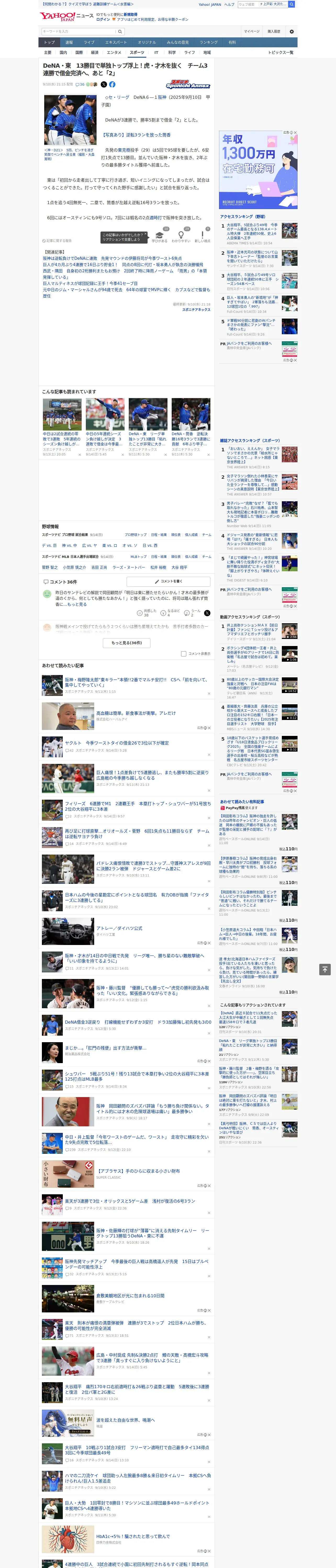
Task: Click the magnifier icon in the keyword search box
Action: (x=120, y=31)
